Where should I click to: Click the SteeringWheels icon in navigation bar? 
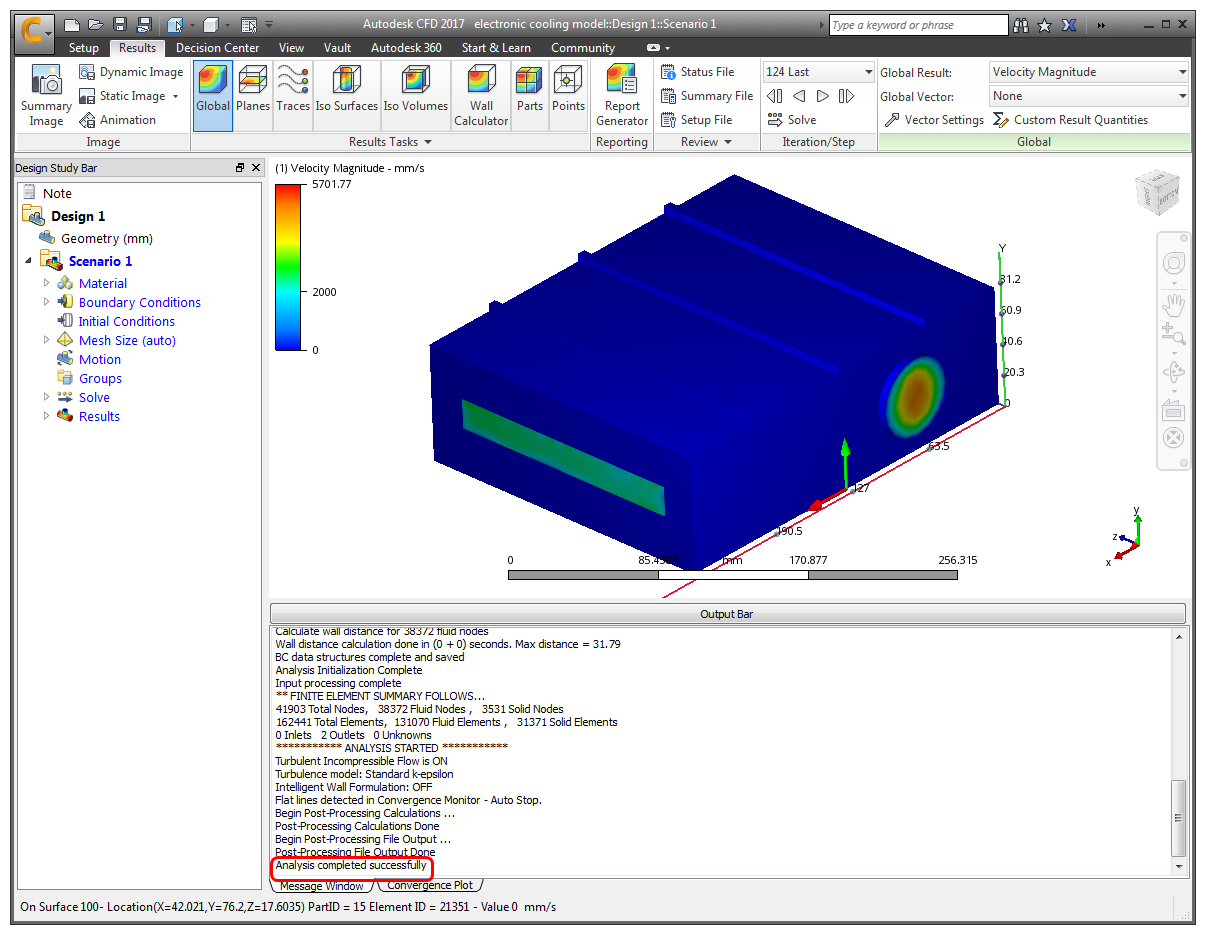tap(1174, 263)
